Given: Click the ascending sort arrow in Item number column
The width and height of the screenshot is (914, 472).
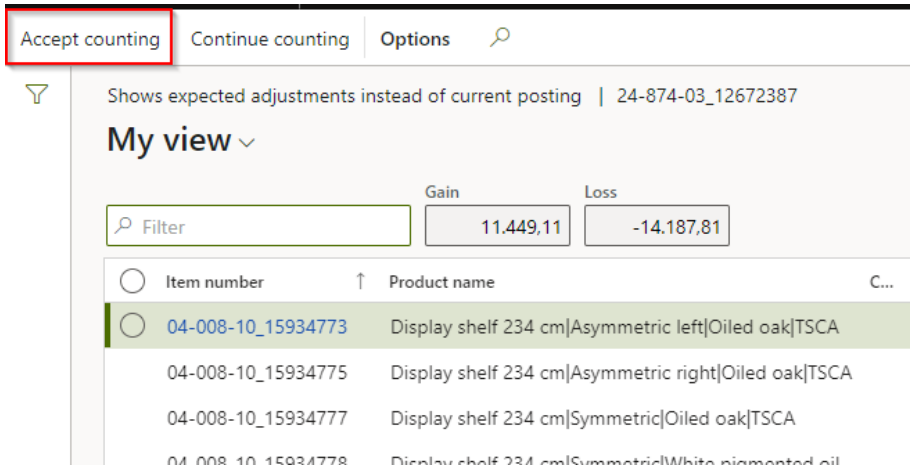Looking at the screenshot, I should click(360, 282).
